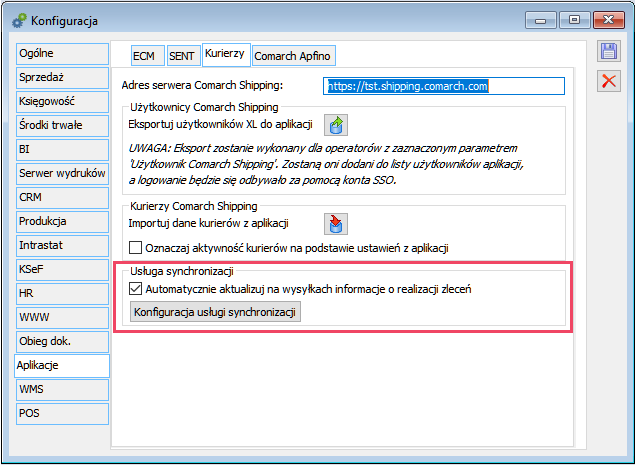Open the KSeF side tab

62,269
